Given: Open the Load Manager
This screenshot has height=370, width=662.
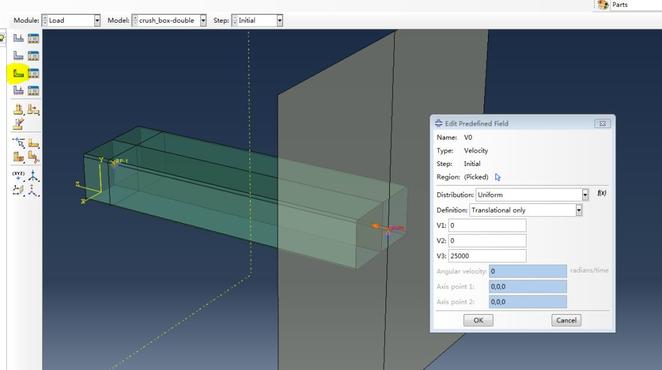Looking at the screenshot, I should 33,38.
